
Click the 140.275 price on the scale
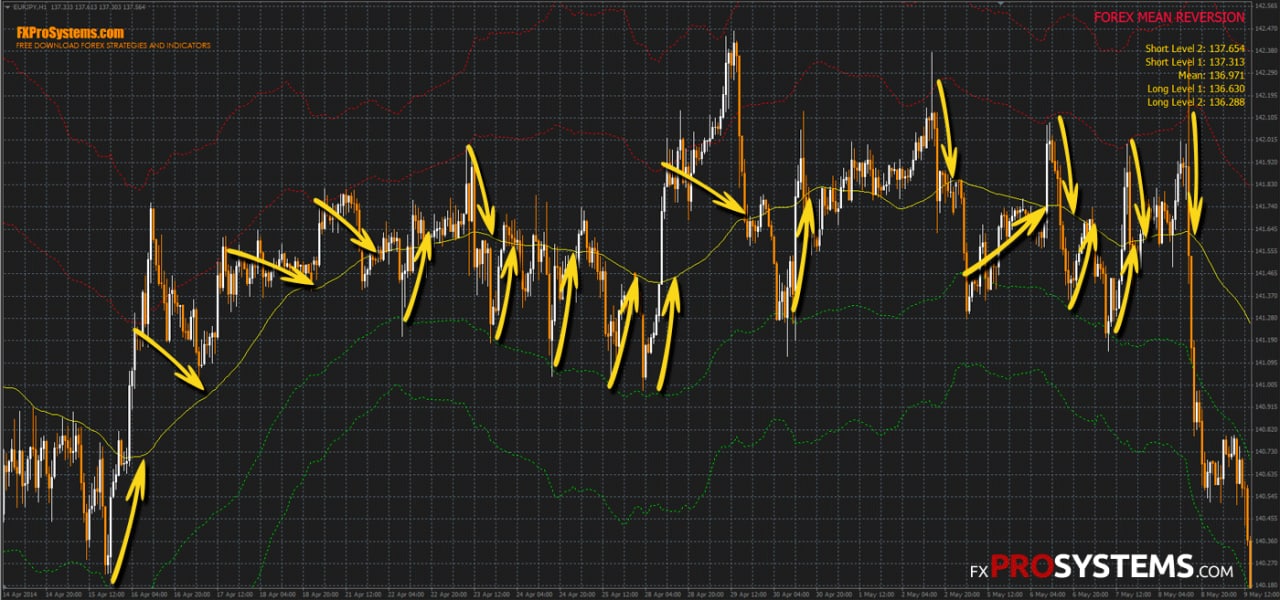(1265, 563)
